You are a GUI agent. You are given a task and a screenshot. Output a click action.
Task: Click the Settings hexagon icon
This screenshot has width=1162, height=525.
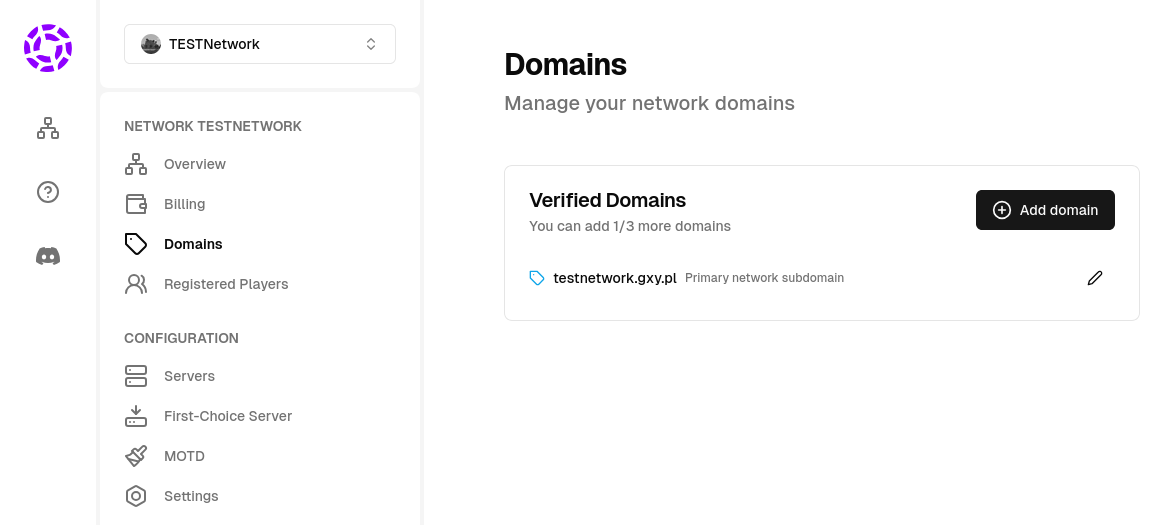pos(136,496)
